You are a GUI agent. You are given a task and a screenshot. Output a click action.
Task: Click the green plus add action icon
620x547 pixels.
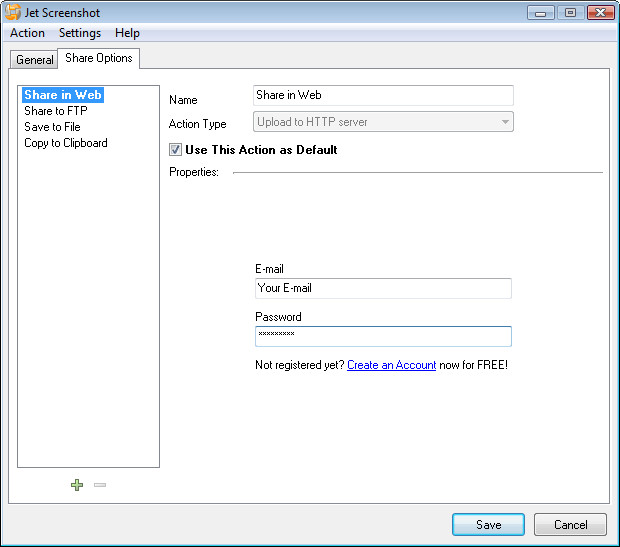click(x=77, y=485)
